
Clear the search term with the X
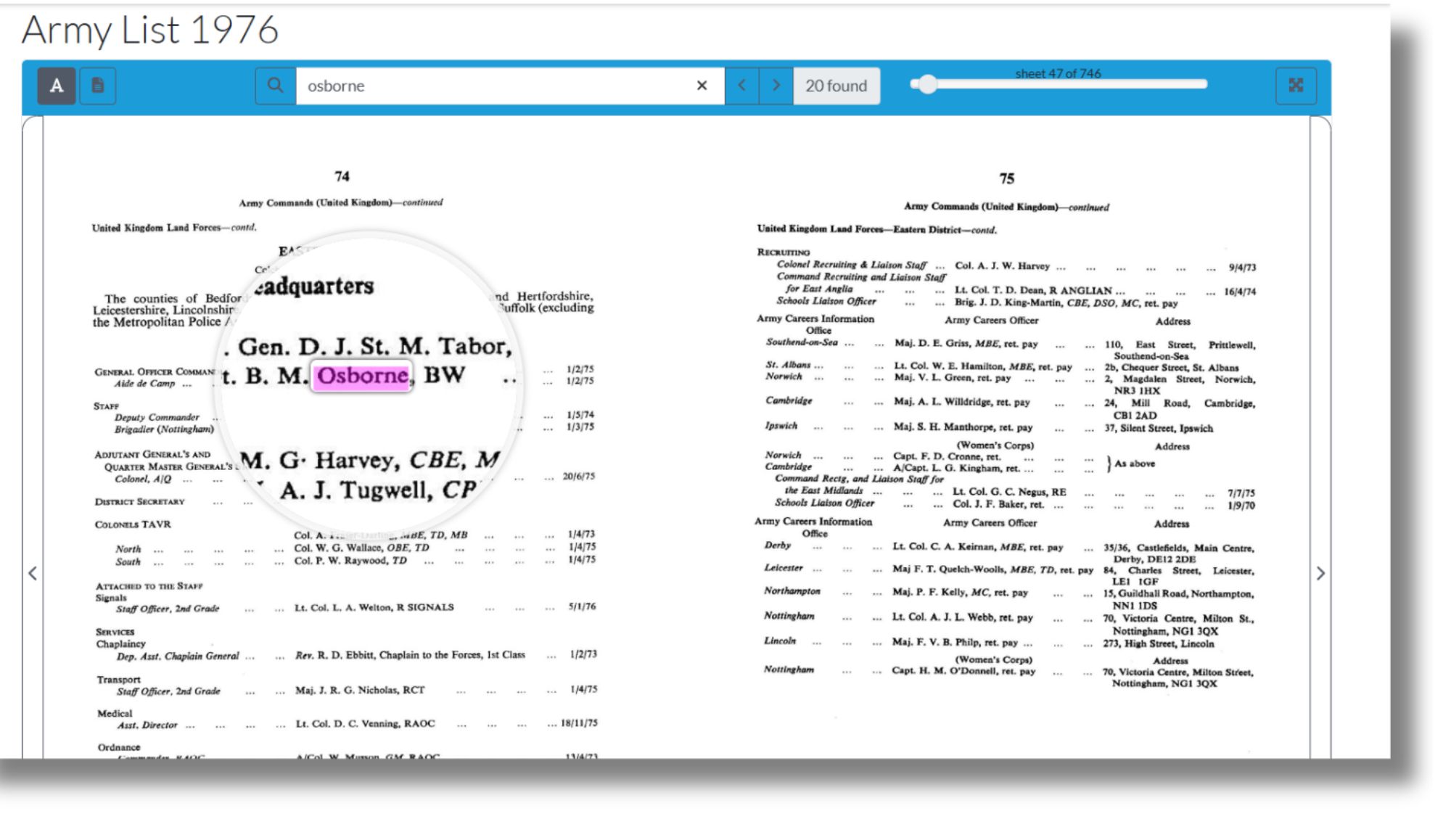(x=702, y=86)
